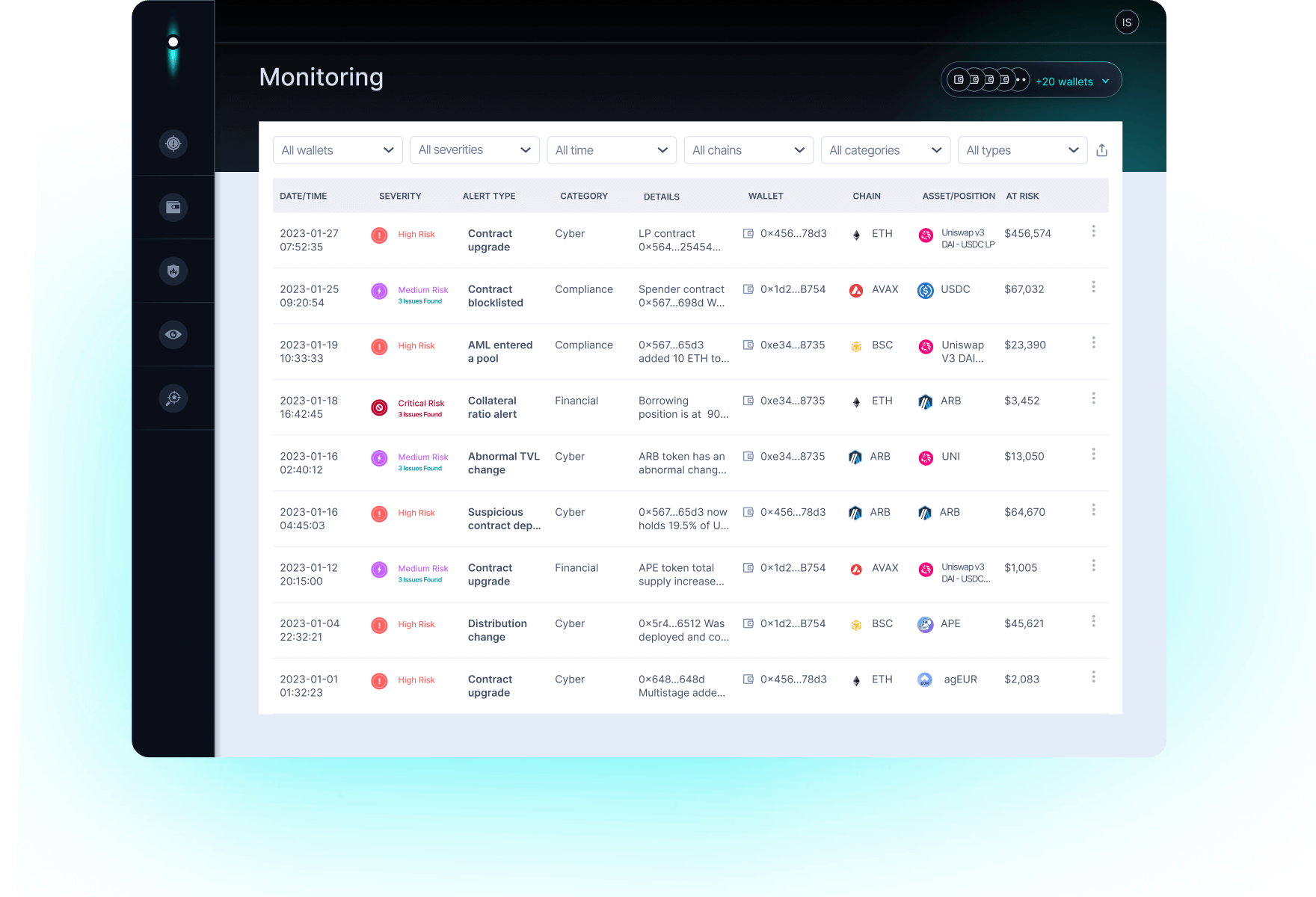Sort the table by the AT RISK column
The height and width of the screenshot is (897, 1316).
pyautogui.click(x=1022, y=196)
